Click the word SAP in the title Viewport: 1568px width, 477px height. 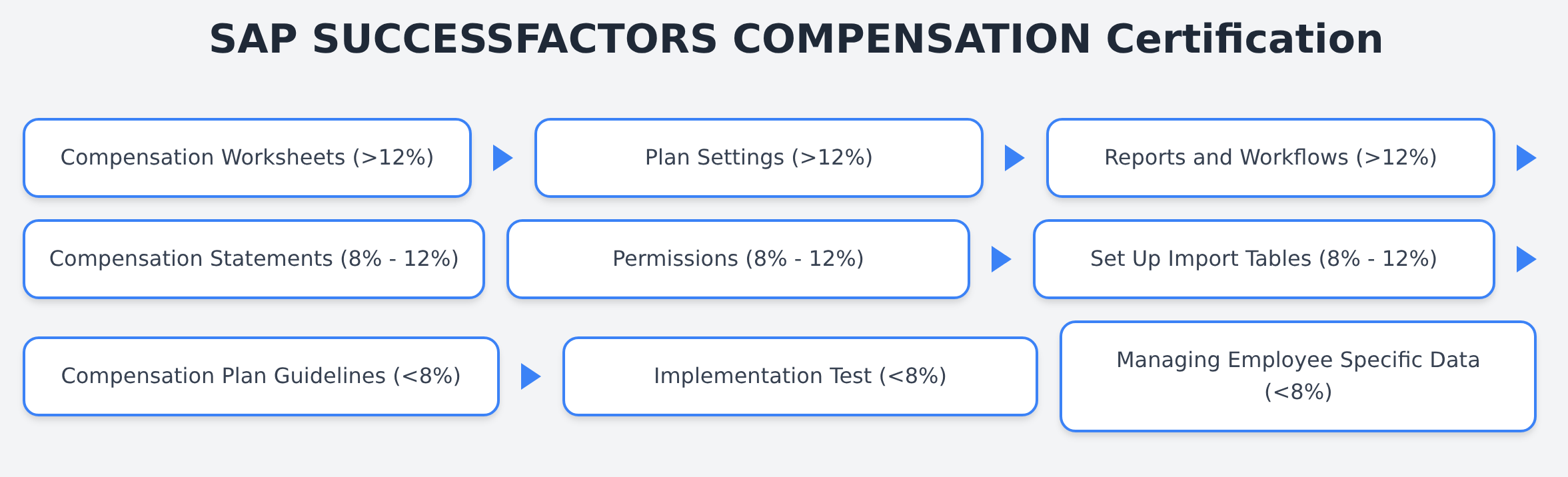point(253,39)
